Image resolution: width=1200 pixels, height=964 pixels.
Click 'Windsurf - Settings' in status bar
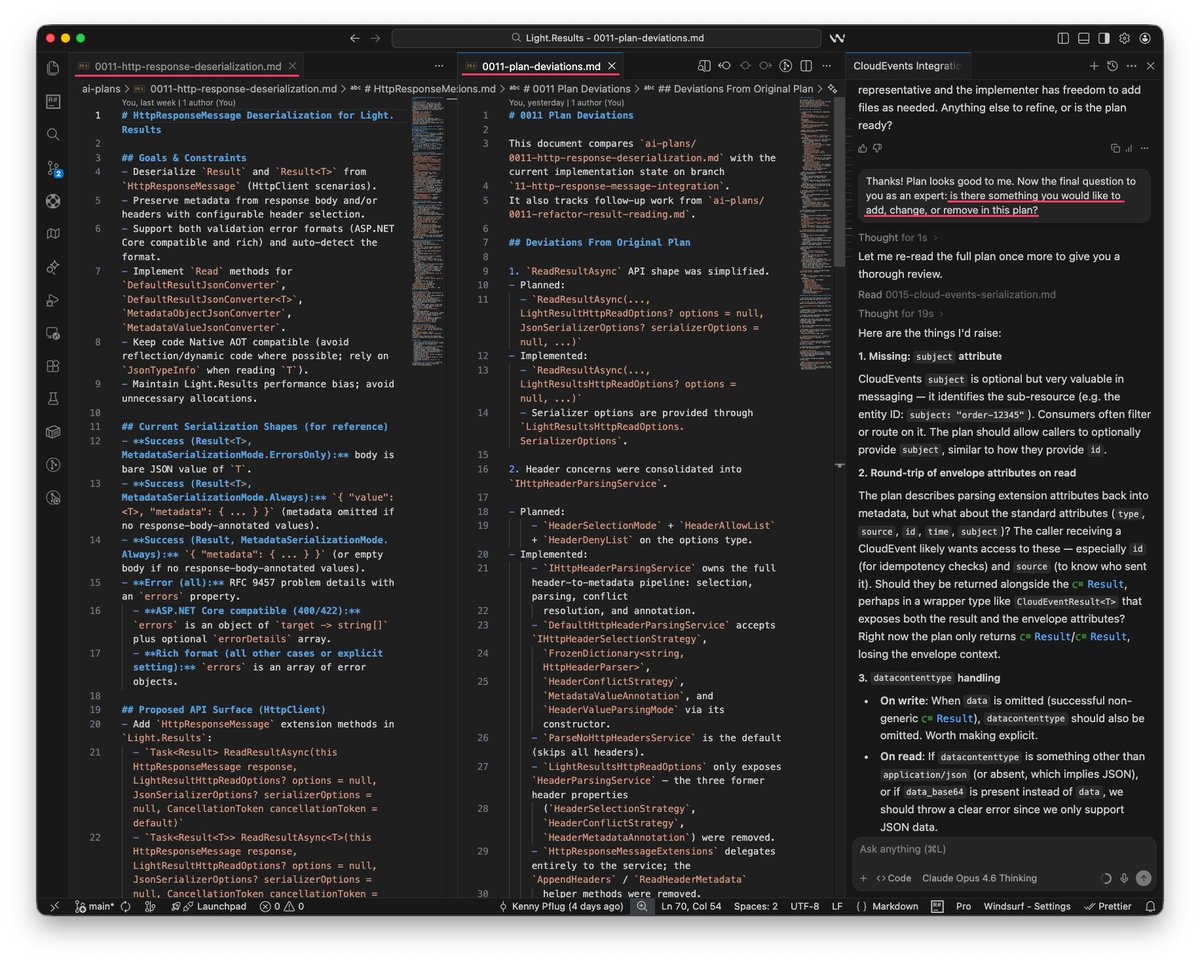(x=1027, y=906)
